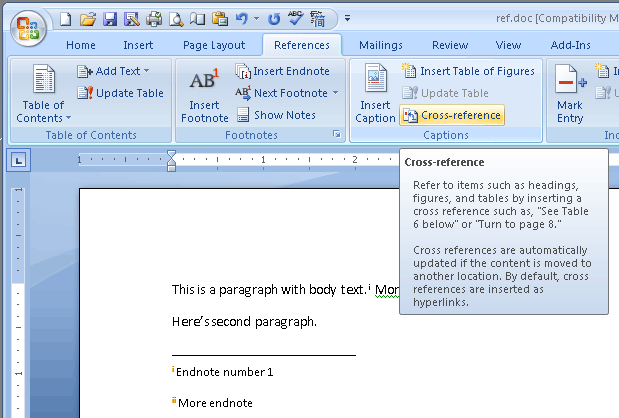Click the Insert Caption button

[x=375, y=94]
